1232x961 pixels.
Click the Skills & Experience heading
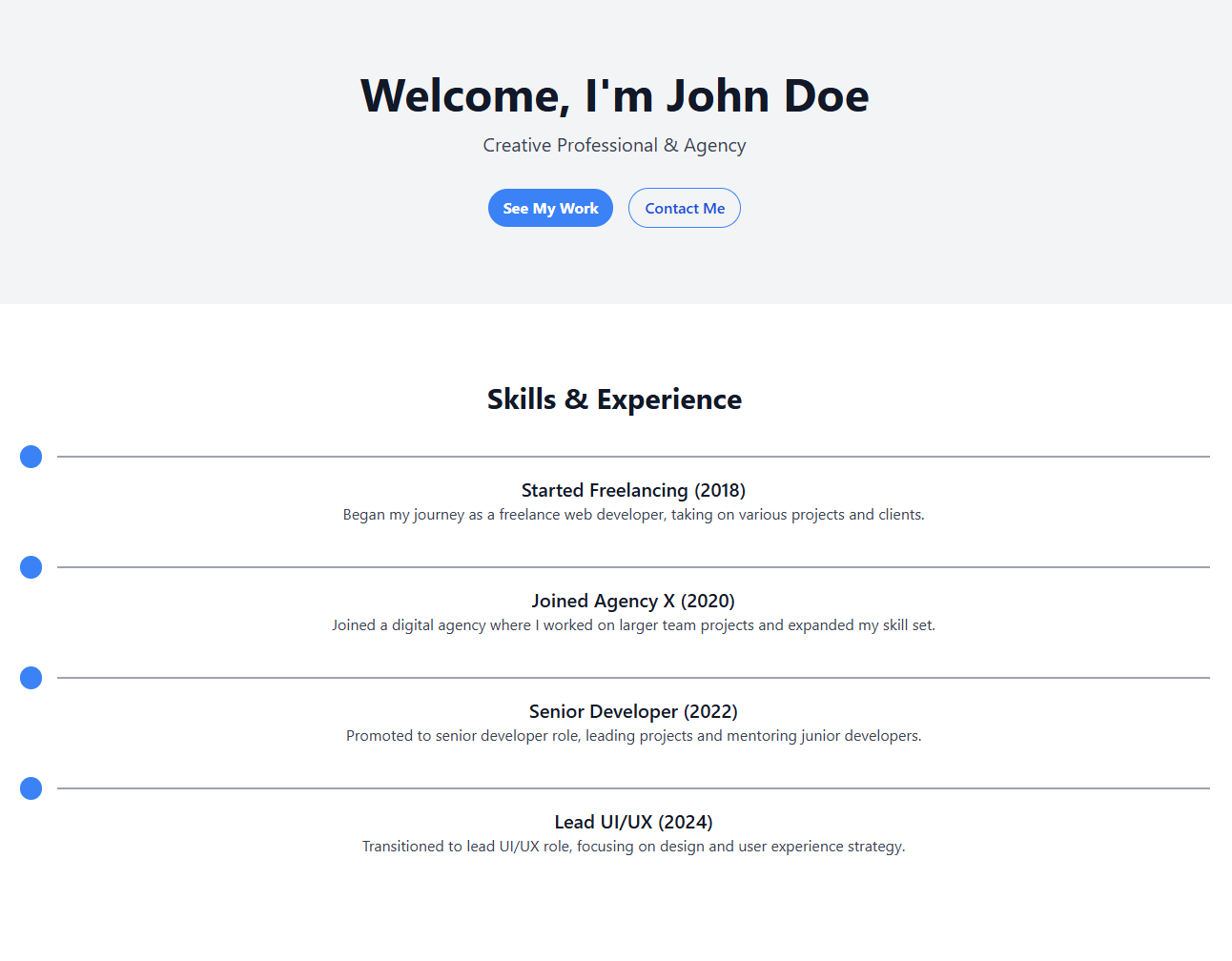[615, 399]
